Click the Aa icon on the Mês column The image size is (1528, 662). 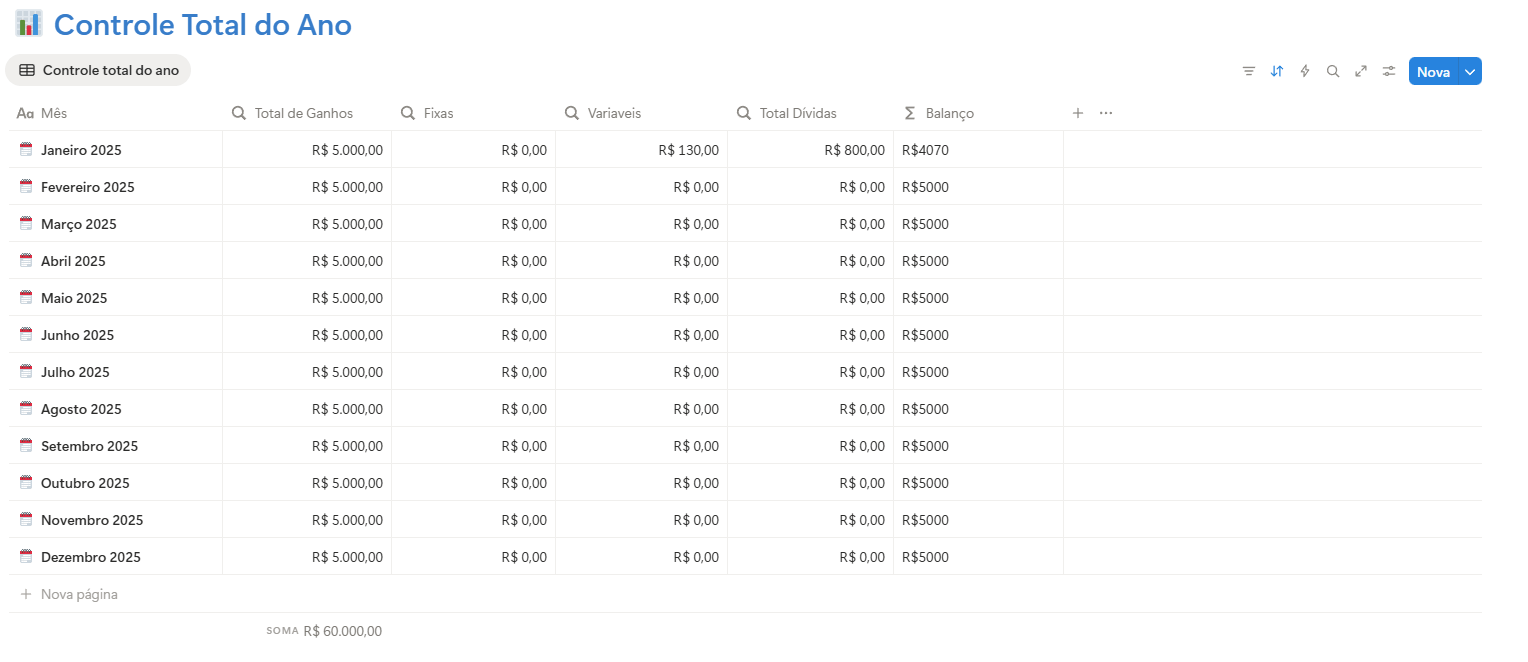pyautogui.click(x=25, y=113)
